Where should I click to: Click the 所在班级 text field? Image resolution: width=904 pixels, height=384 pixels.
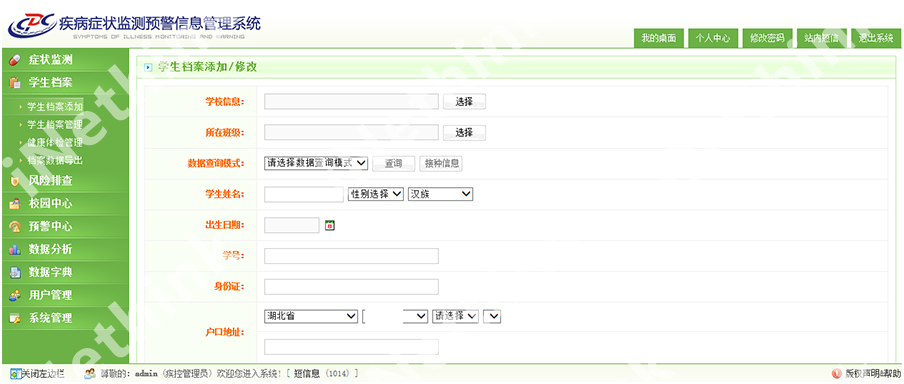(352, 133)
